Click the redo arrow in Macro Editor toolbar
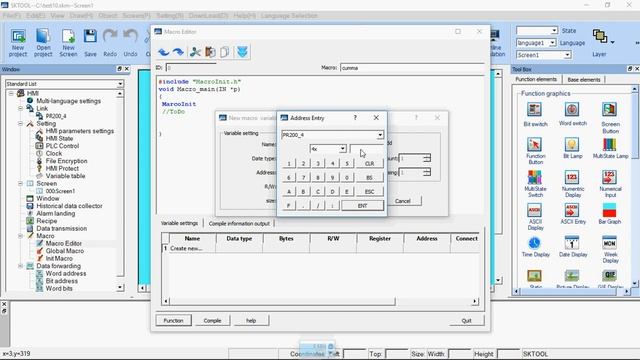The height and width of the screenshot is (360, 640). click(x=178, y=52)
